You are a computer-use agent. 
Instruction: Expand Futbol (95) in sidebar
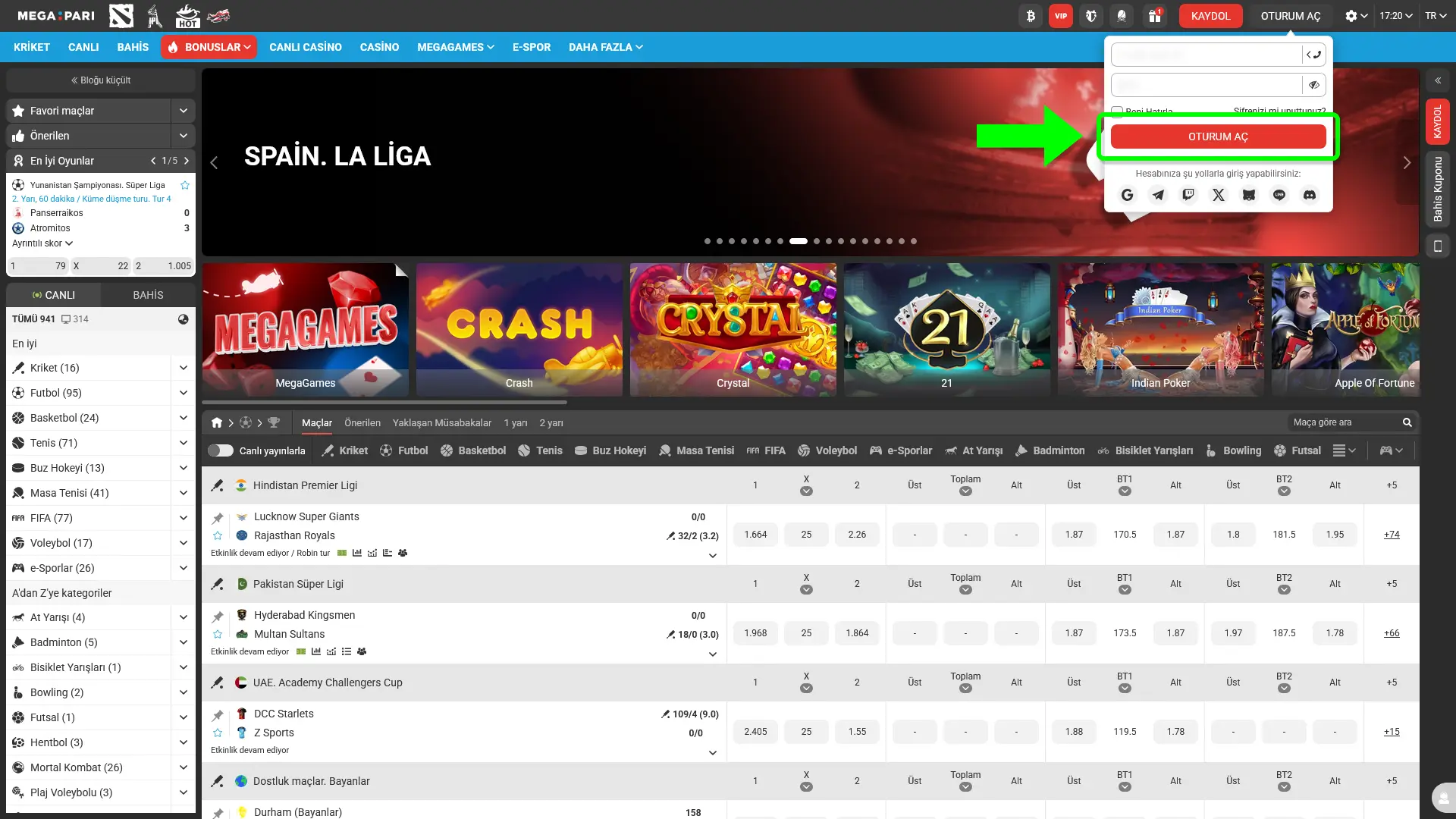coord(183,393)
